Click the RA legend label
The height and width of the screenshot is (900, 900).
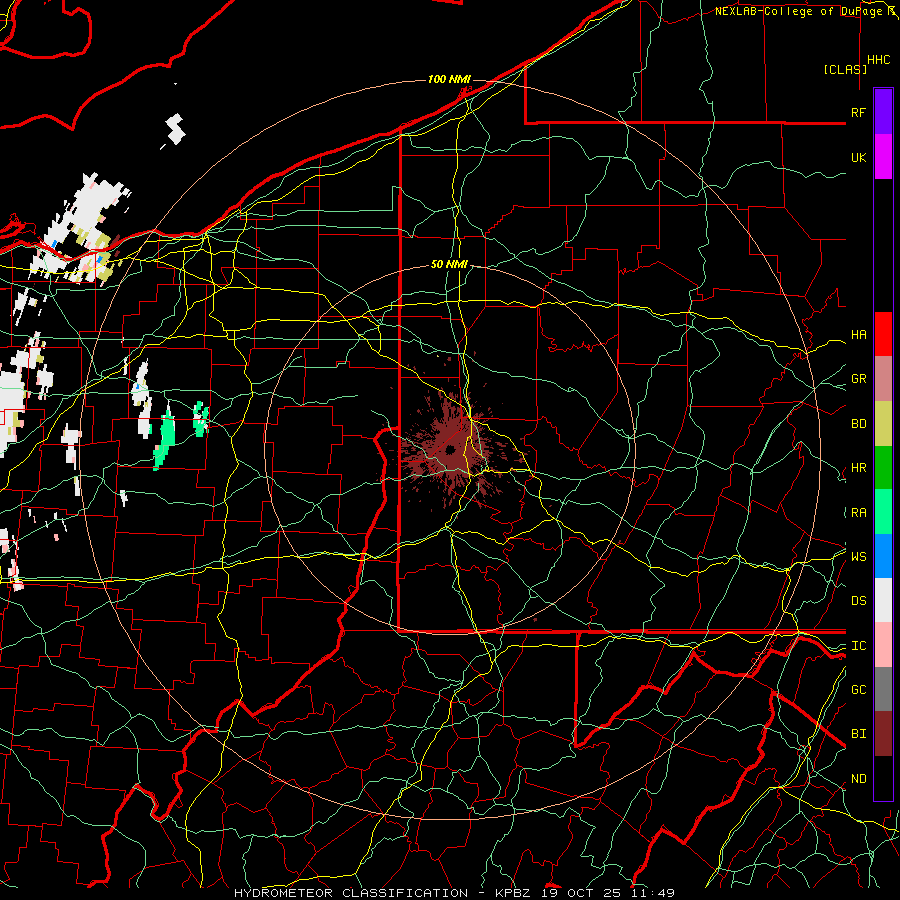(x=858, y=513)
